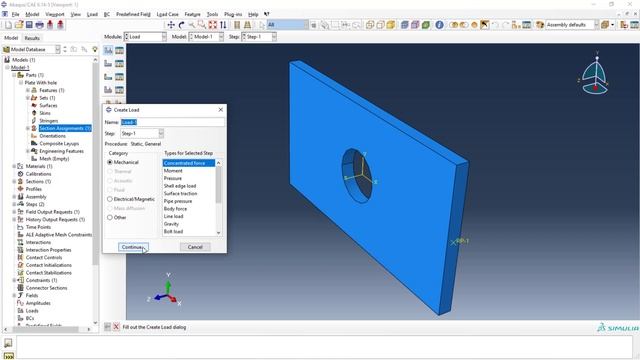
Task: Click the Query information blue icon
Action: [x=439, y=25]
